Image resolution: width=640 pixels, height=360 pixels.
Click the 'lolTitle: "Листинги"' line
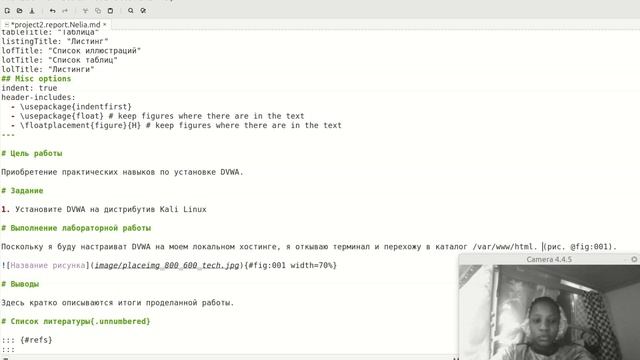48,69
